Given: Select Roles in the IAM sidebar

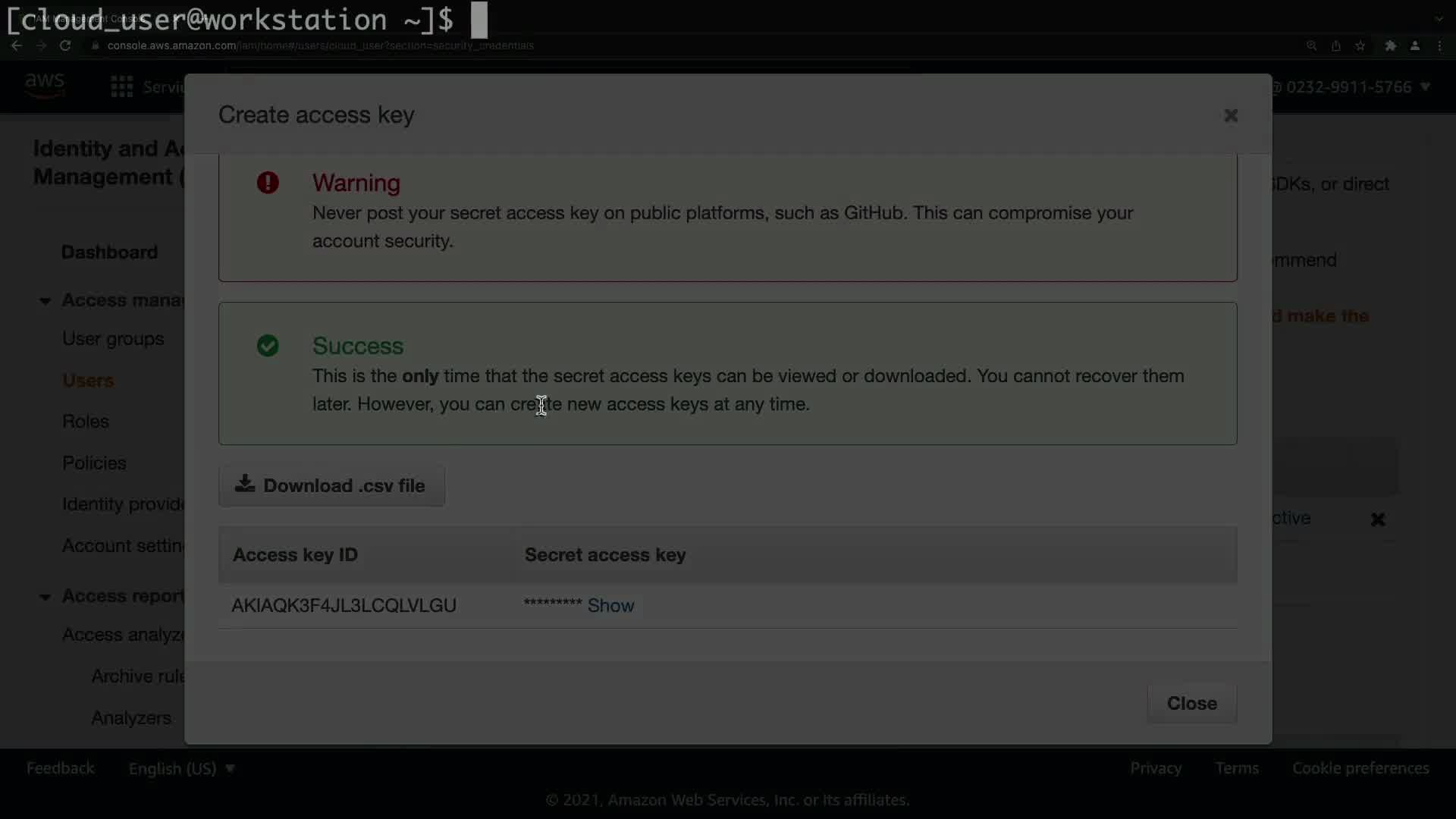Looking at the screenshot, I should coord(86,421).
